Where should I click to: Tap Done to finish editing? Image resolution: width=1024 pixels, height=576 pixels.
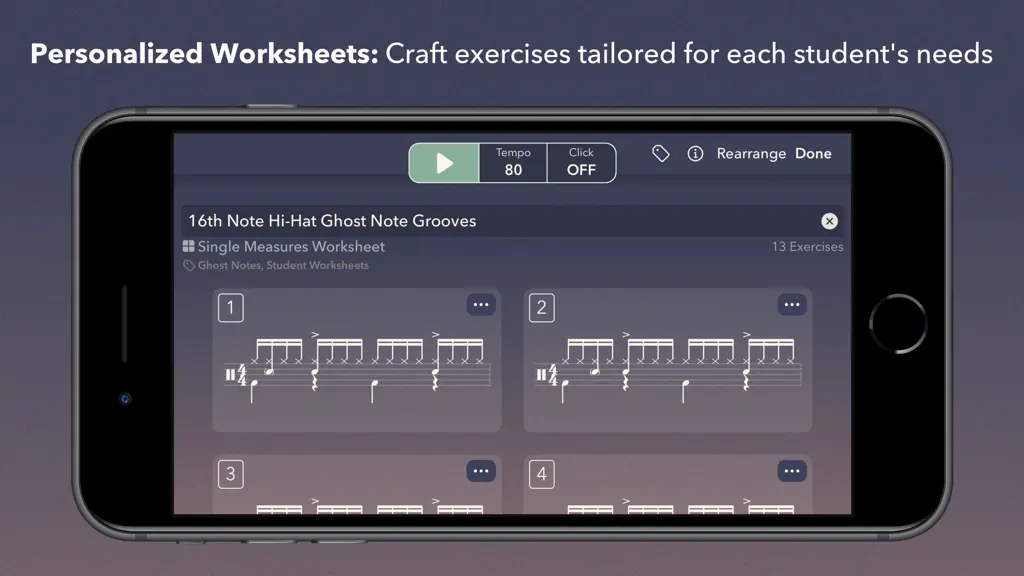tap(813, 153)
